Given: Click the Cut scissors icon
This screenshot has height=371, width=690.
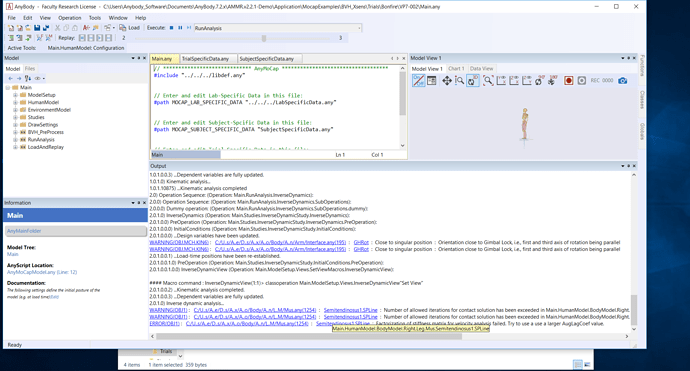Looking at the screenshot, I should coord(57,28).
